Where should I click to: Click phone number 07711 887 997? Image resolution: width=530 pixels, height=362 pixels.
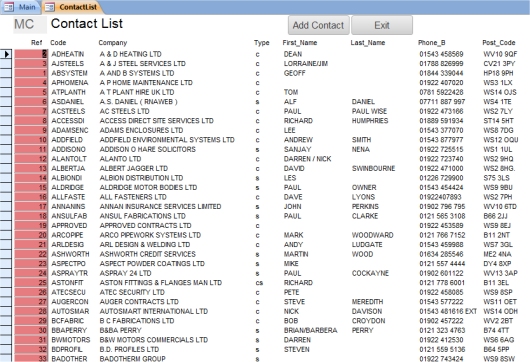coord(442,102)
